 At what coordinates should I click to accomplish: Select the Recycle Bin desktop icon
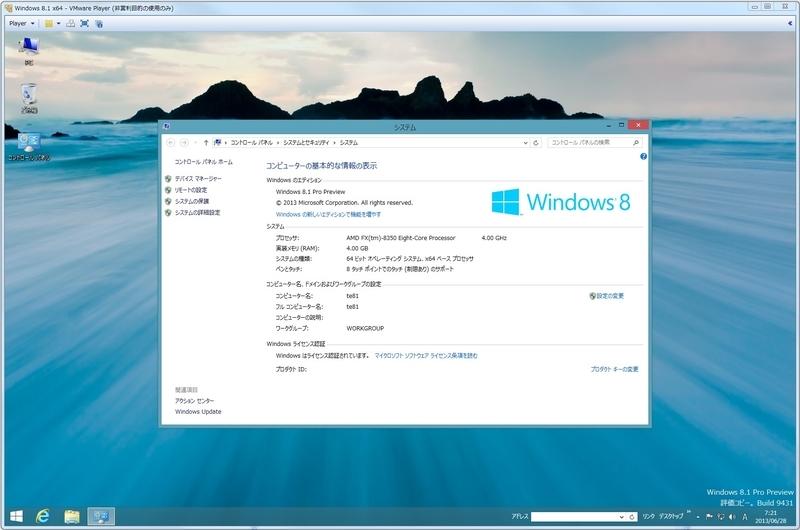[29, 98]
